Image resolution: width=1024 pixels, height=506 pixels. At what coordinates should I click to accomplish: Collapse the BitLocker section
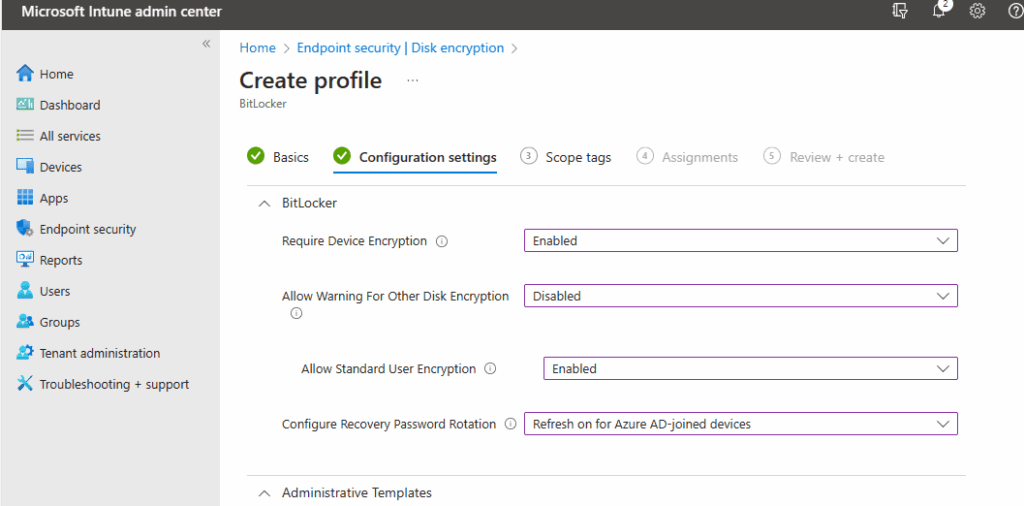265,203
